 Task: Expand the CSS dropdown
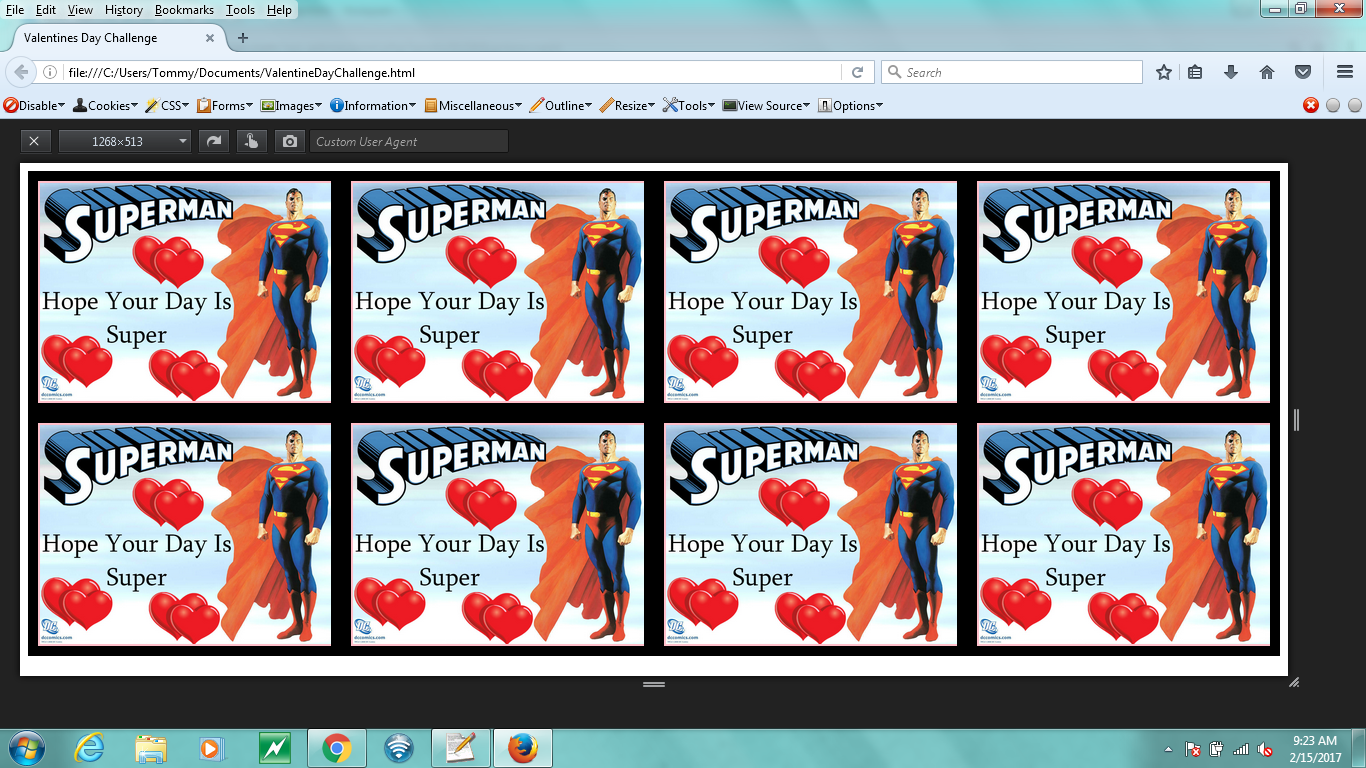coord(167,105)
